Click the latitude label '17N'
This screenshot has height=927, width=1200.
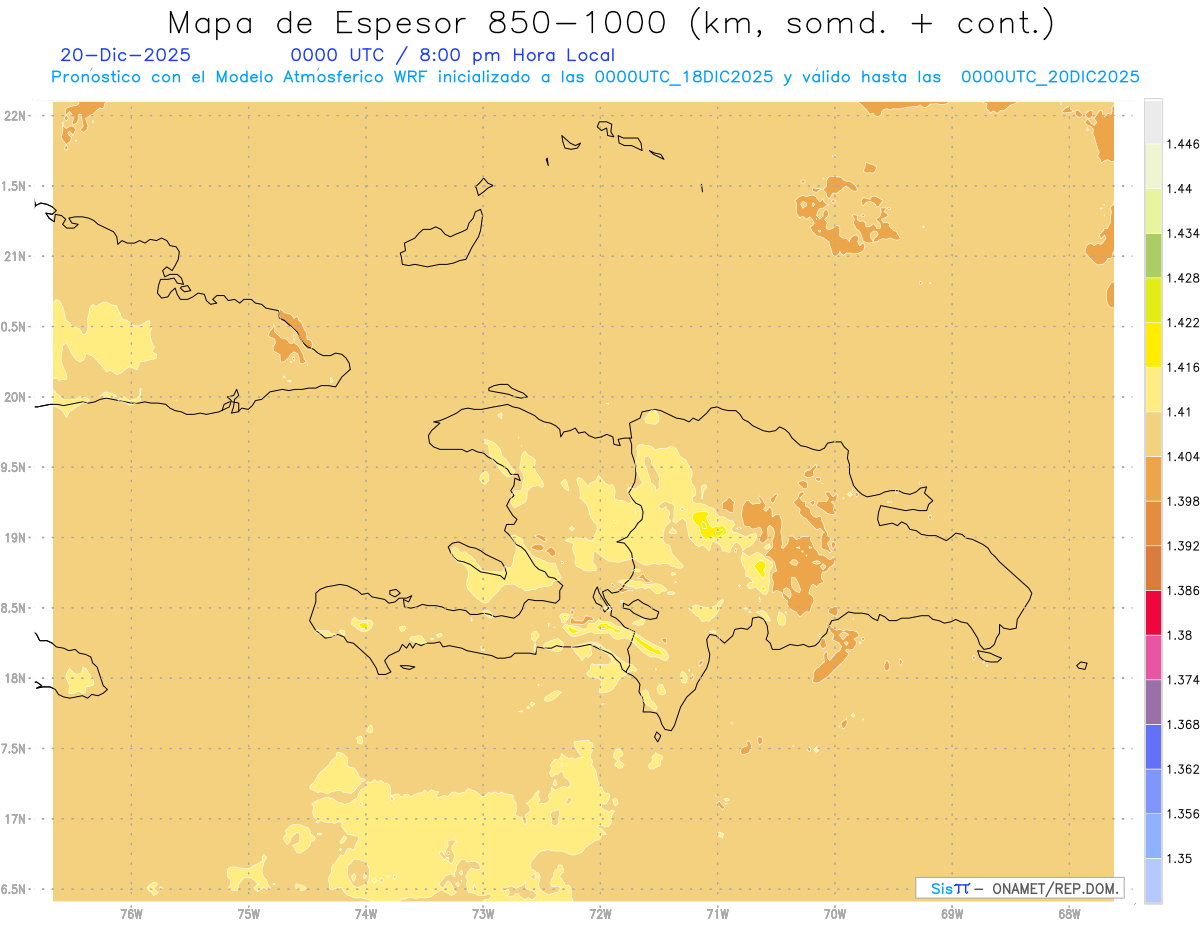[15, 819]
